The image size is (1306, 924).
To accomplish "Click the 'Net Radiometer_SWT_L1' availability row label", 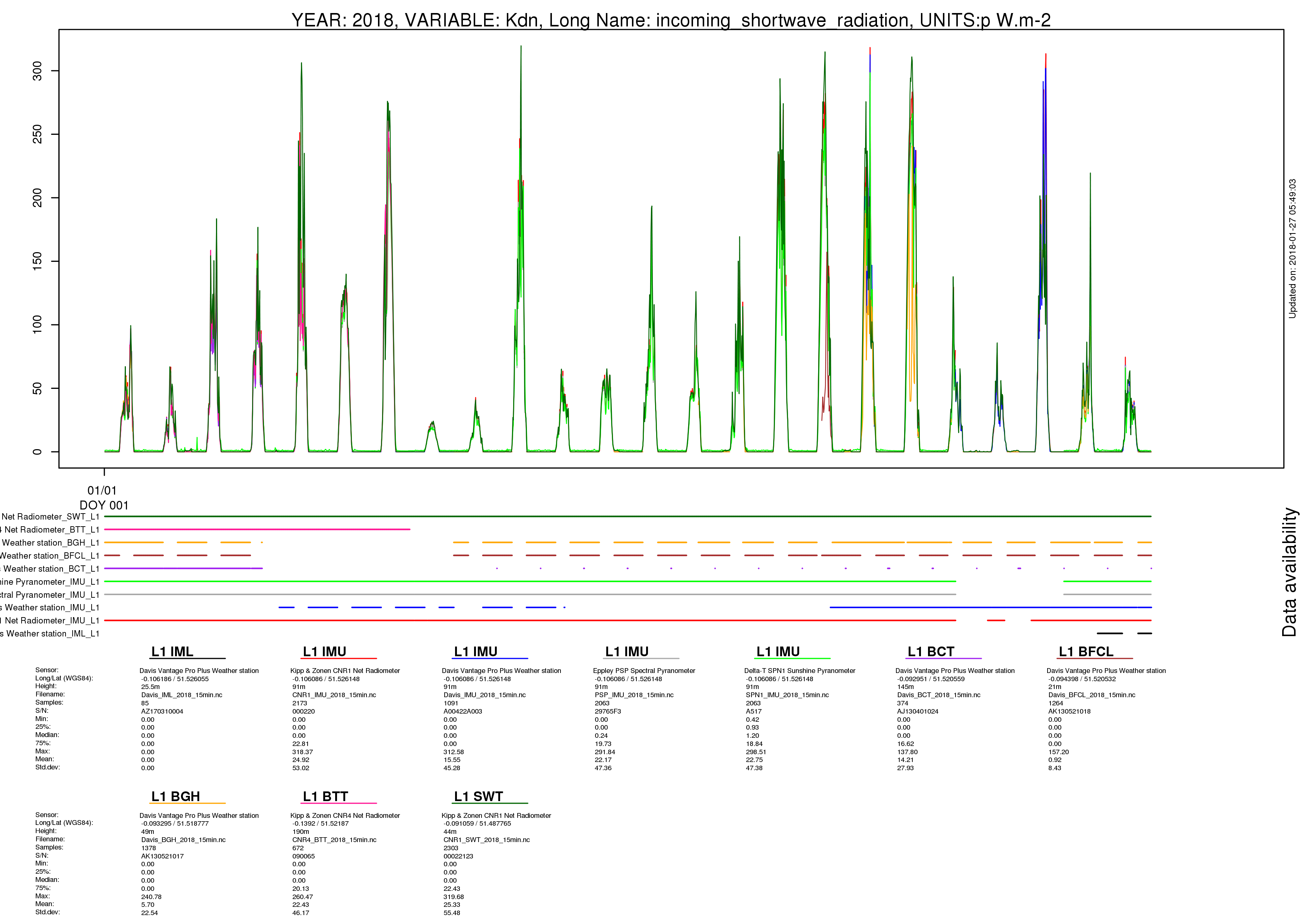I will (x=50, y=517).
